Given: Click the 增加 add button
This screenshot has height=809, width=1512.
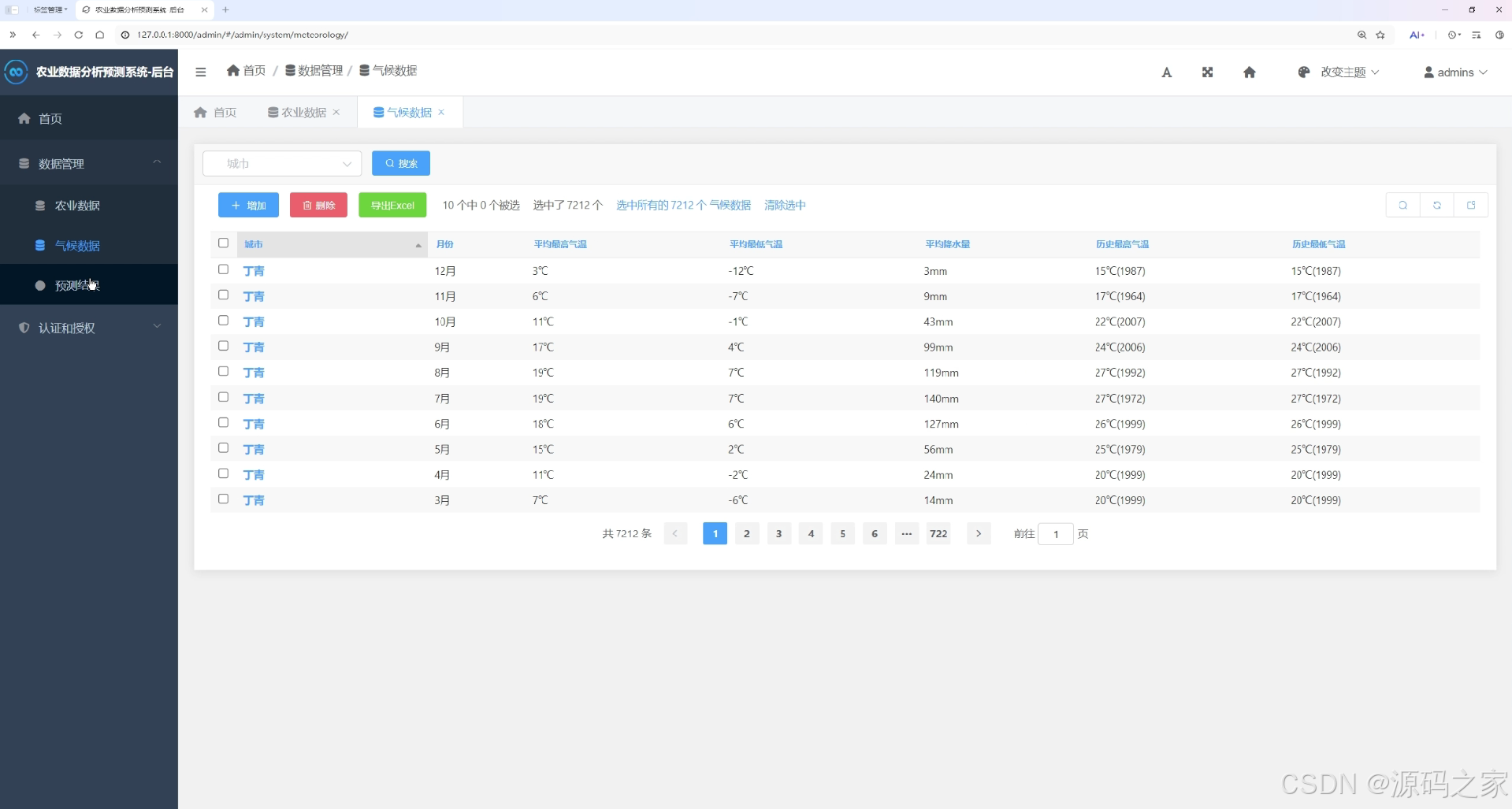Looking at the screenshot, I should pyautogui.click(x=248, y=205).
